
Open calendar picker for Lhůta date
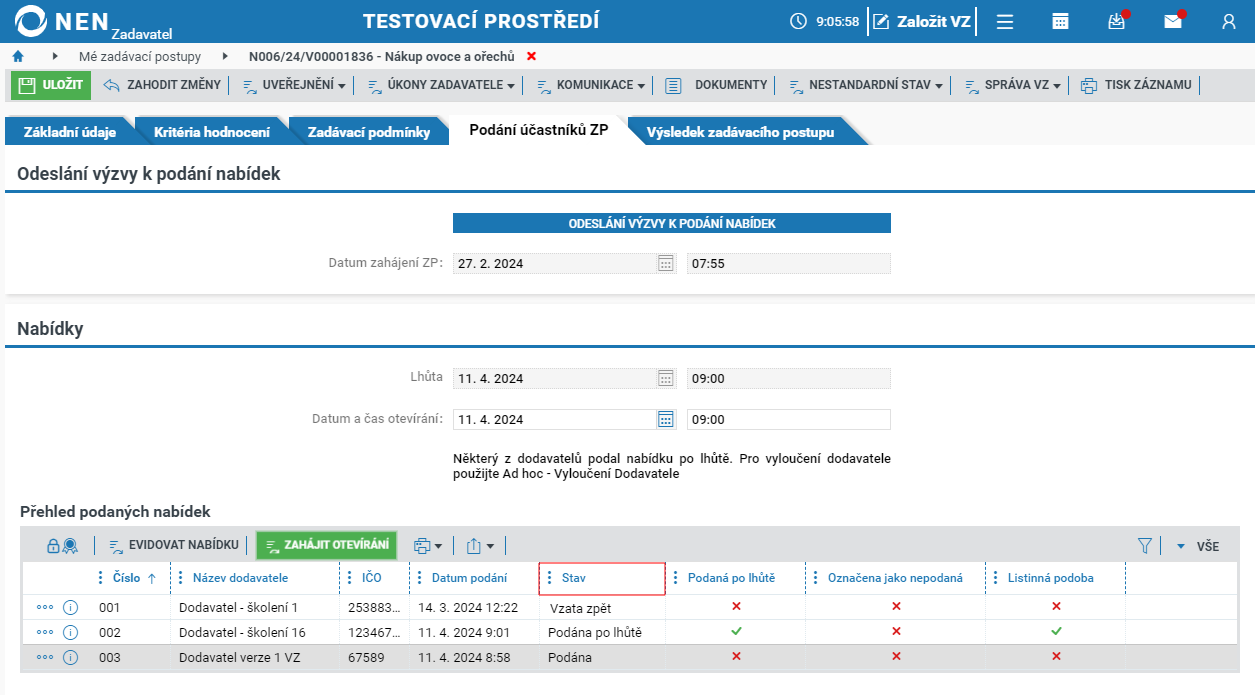(x=666, y=378)
